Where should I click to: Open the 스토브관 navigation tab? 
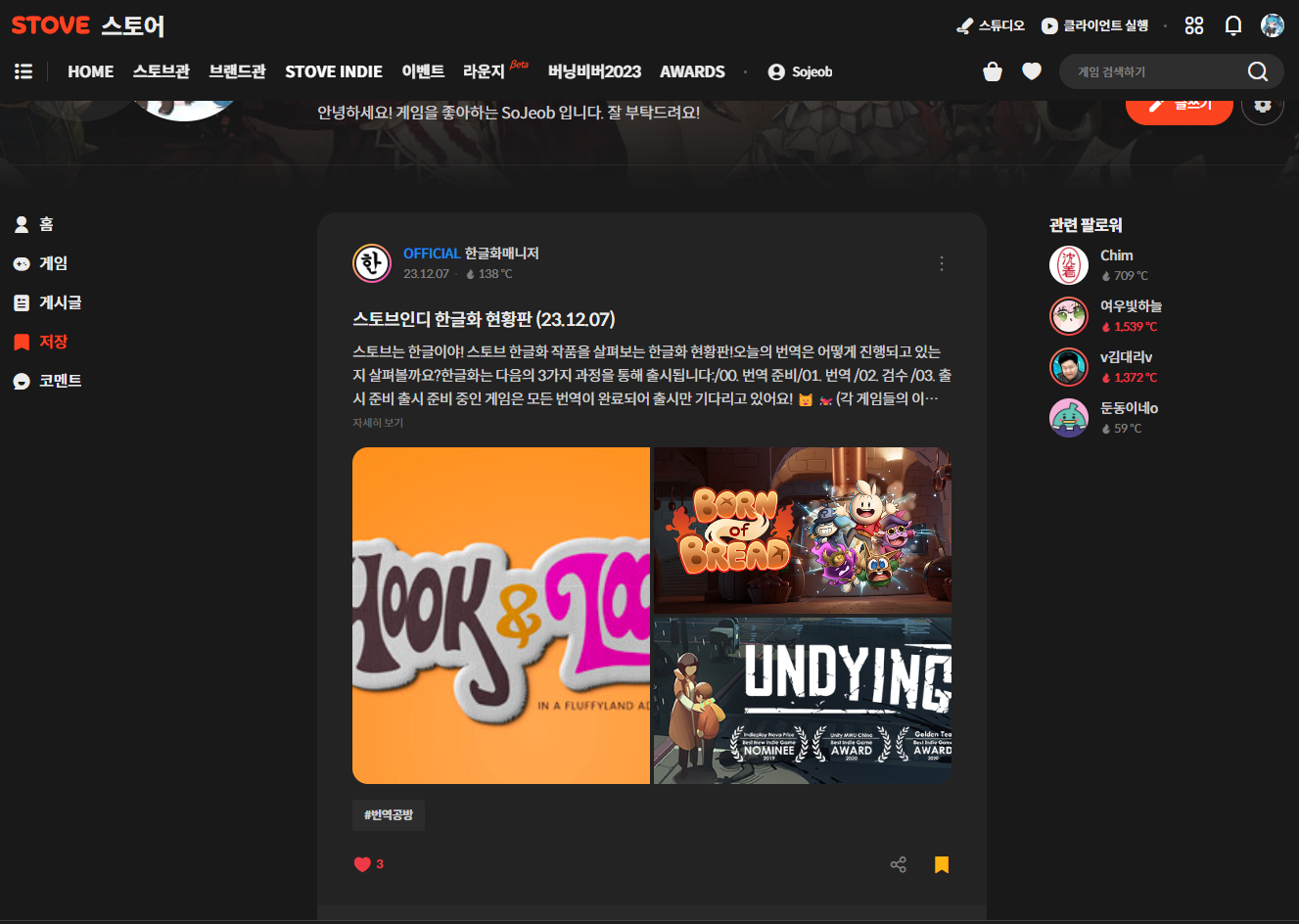162,71
